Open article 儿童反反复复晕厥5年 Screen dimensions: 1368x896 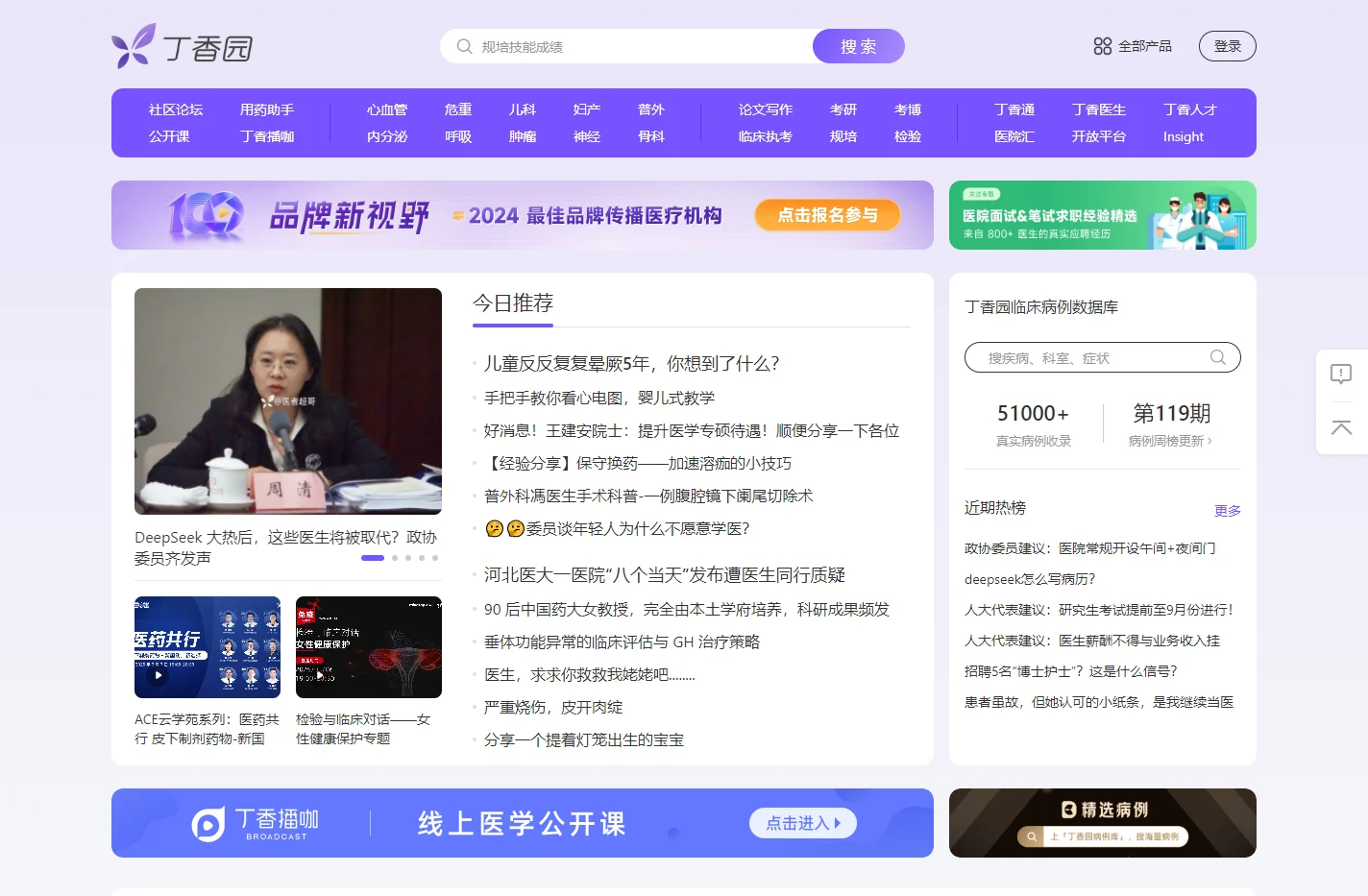[x=632, y=363]
